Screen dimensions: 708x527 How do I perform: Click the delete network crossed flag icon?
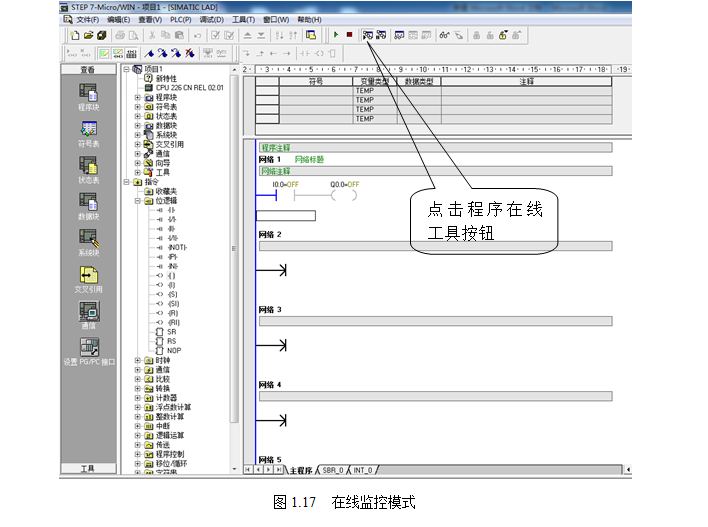[x=190, y=54]
